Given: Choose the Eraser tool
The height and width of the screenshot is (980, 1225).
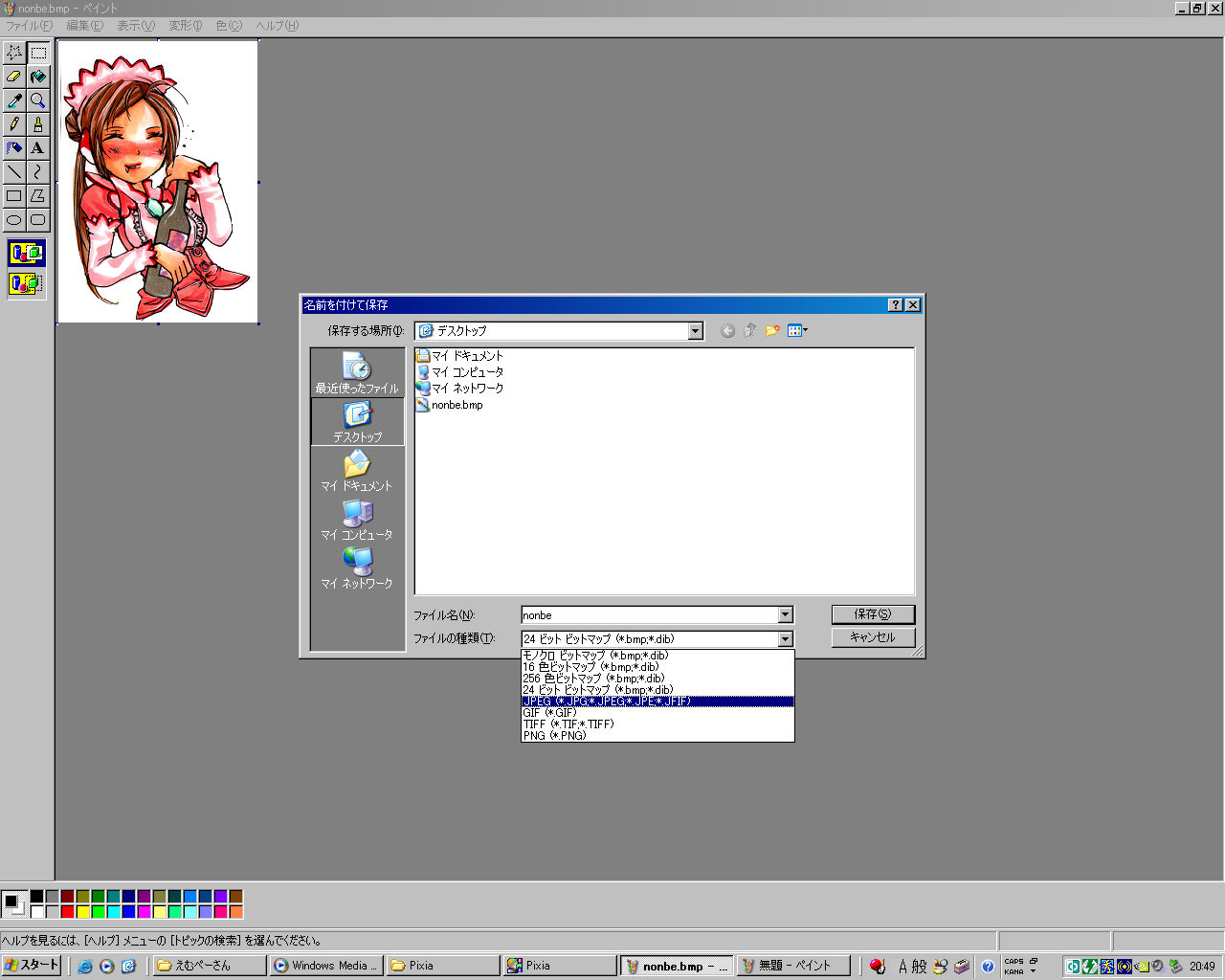Looking at the screenshot, I should [14, 77].
